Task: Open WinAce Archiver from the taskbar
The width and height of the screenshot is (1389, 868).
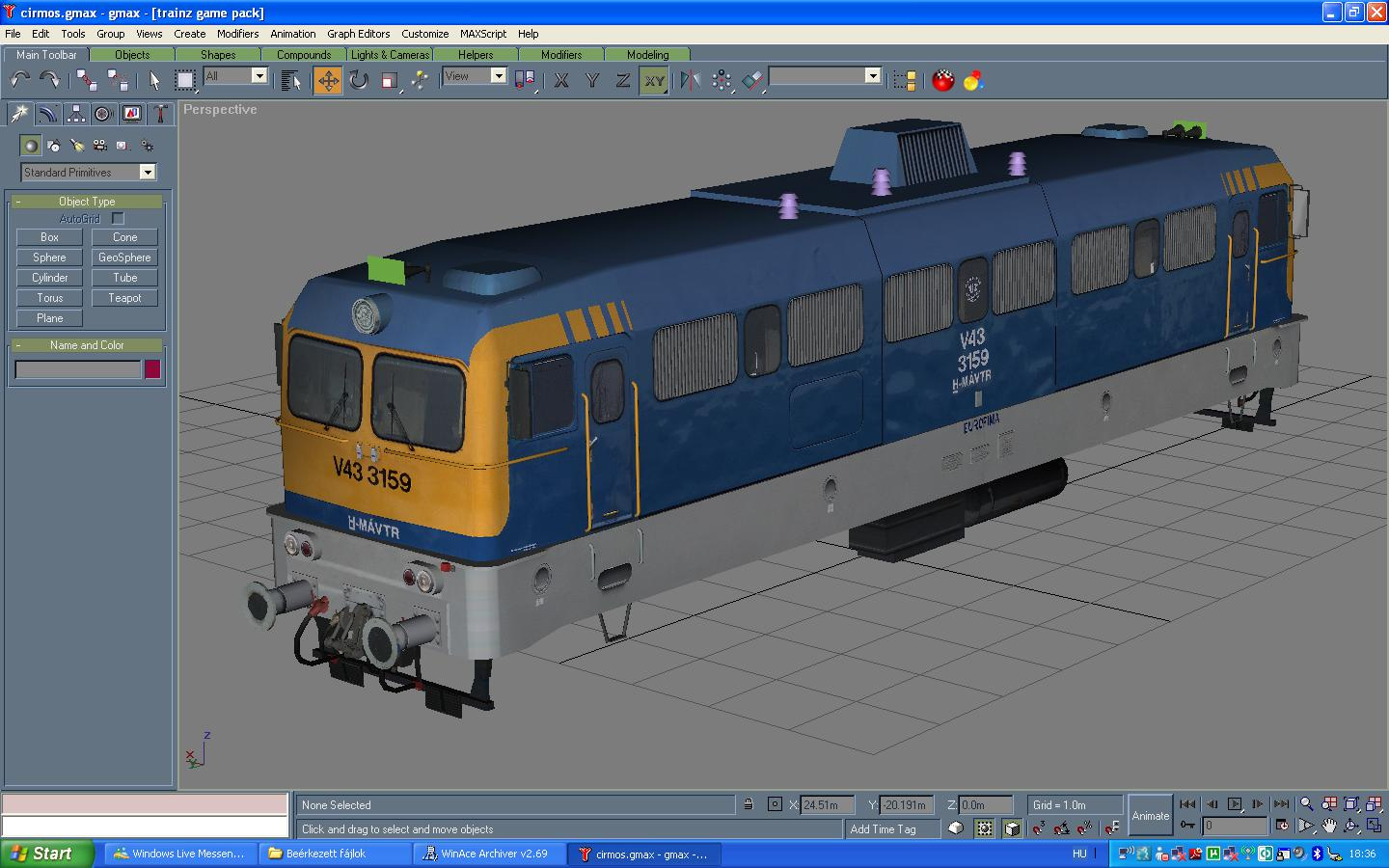Action: pyautogui.click(x=491, y=854)
